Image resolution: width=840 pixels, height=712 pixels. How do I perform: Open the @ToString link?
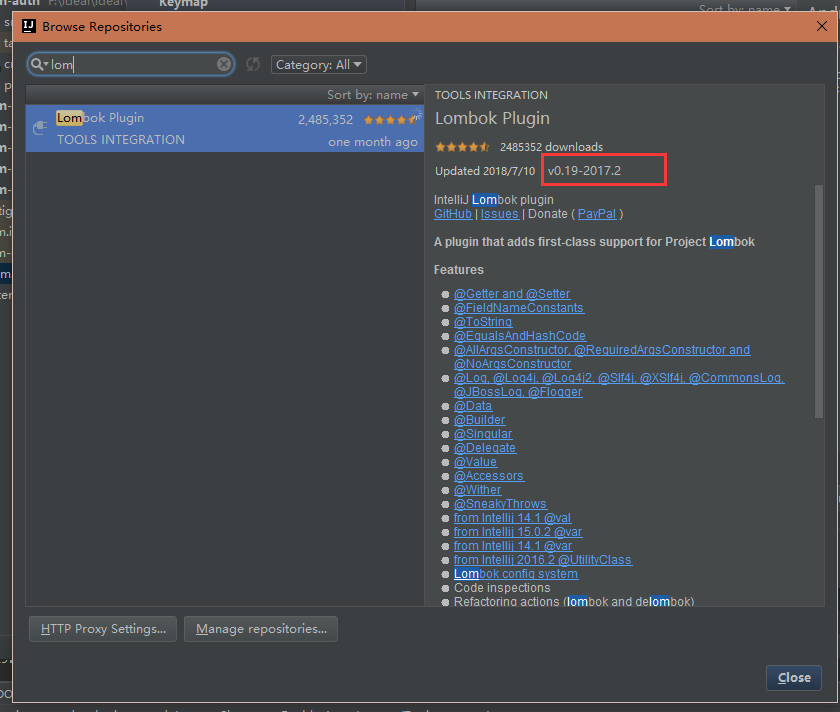[x=483, y=321]
